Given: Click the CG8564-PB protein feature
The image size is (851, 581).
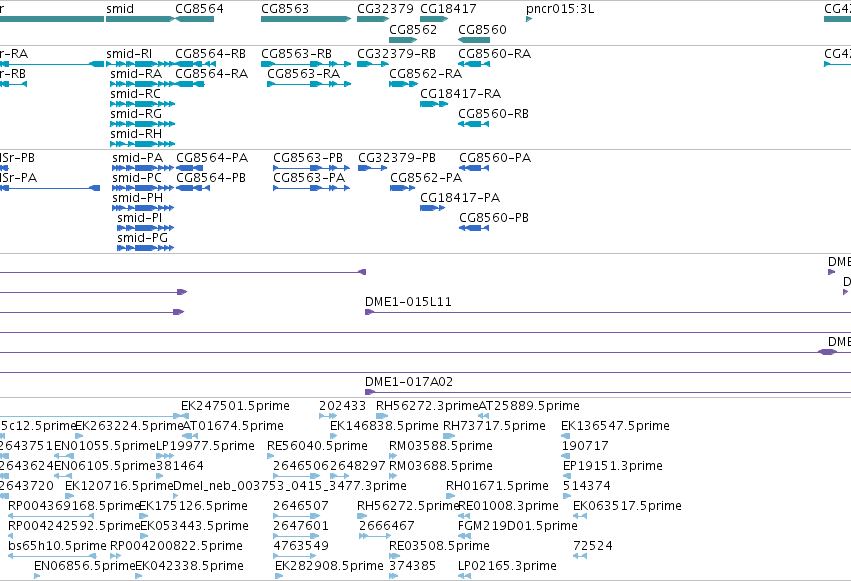Looking at the screenshot, I should [193, 188].
